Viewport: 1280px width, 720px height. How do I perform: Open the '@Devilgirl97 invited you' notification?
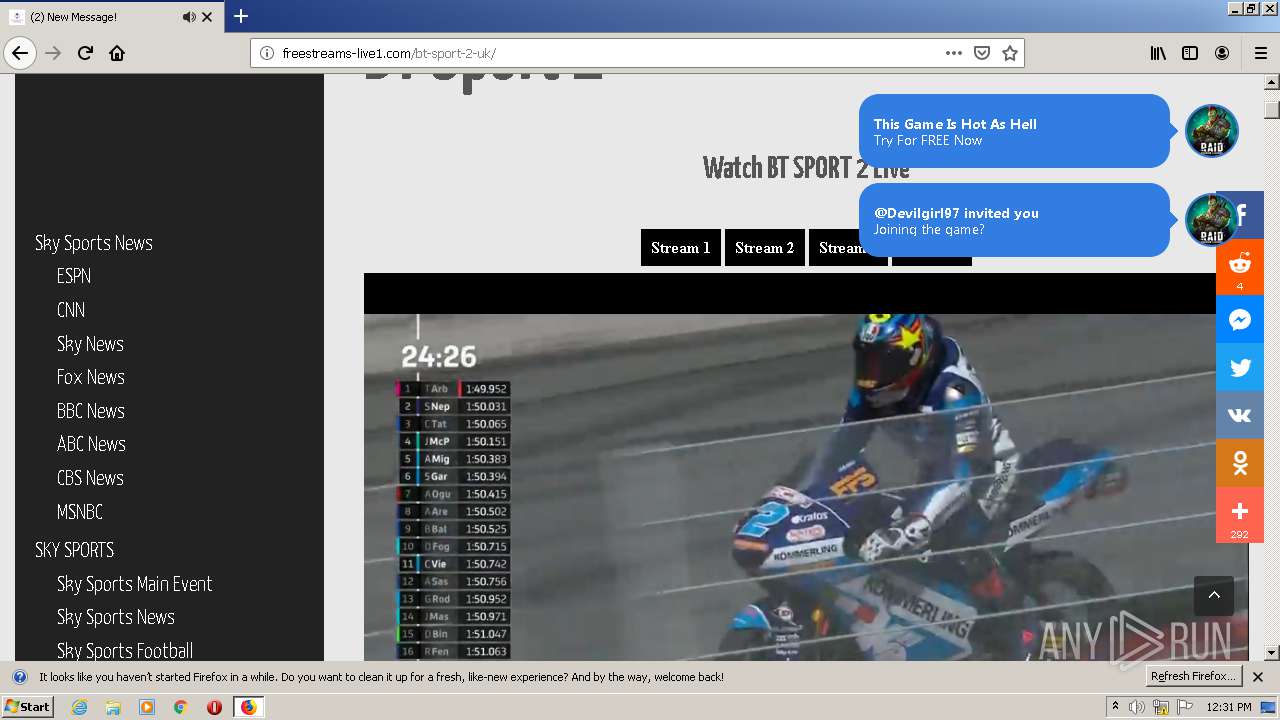click(1014, 220)
